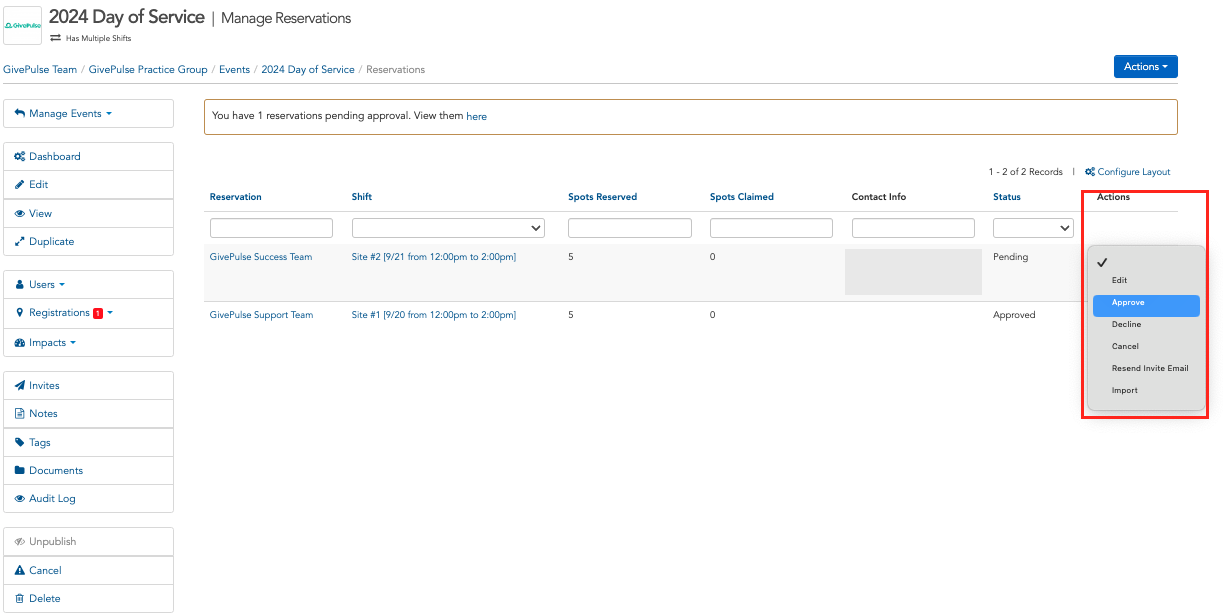Viewport: 1223px width, 615px height.
Task: Open Notes in the sidebar
Action: [88, 413]
